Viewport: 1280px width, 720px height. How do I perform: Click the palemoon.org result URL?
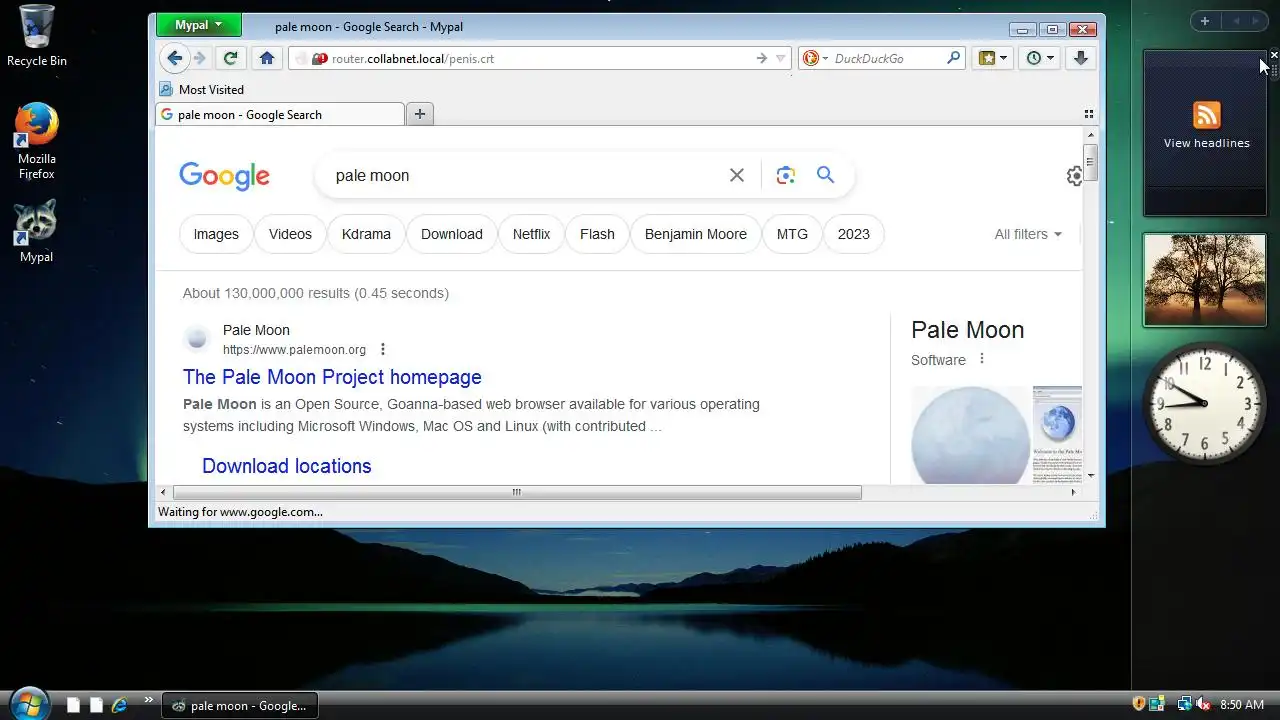tap(294, 350)
